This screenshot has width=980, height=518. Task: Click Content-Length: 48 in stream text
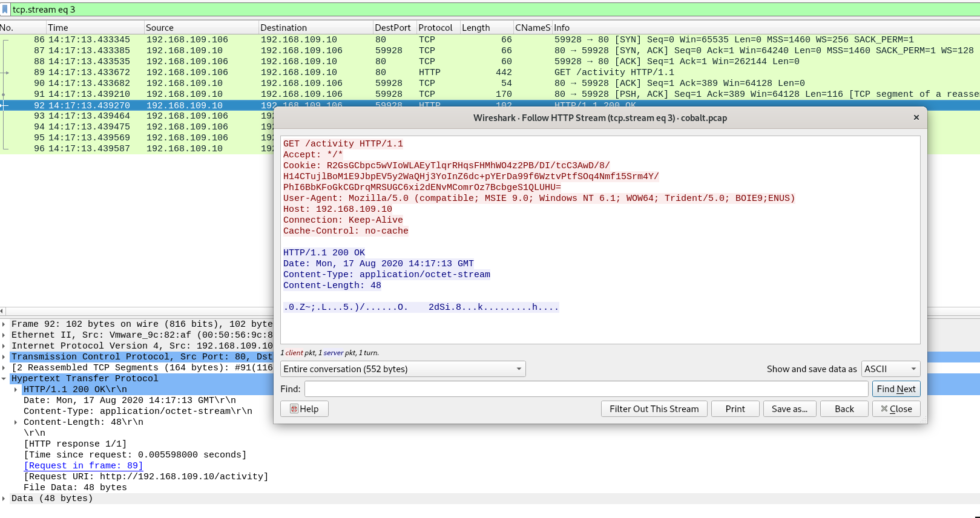pyautogui.click(x=332, y=286)
